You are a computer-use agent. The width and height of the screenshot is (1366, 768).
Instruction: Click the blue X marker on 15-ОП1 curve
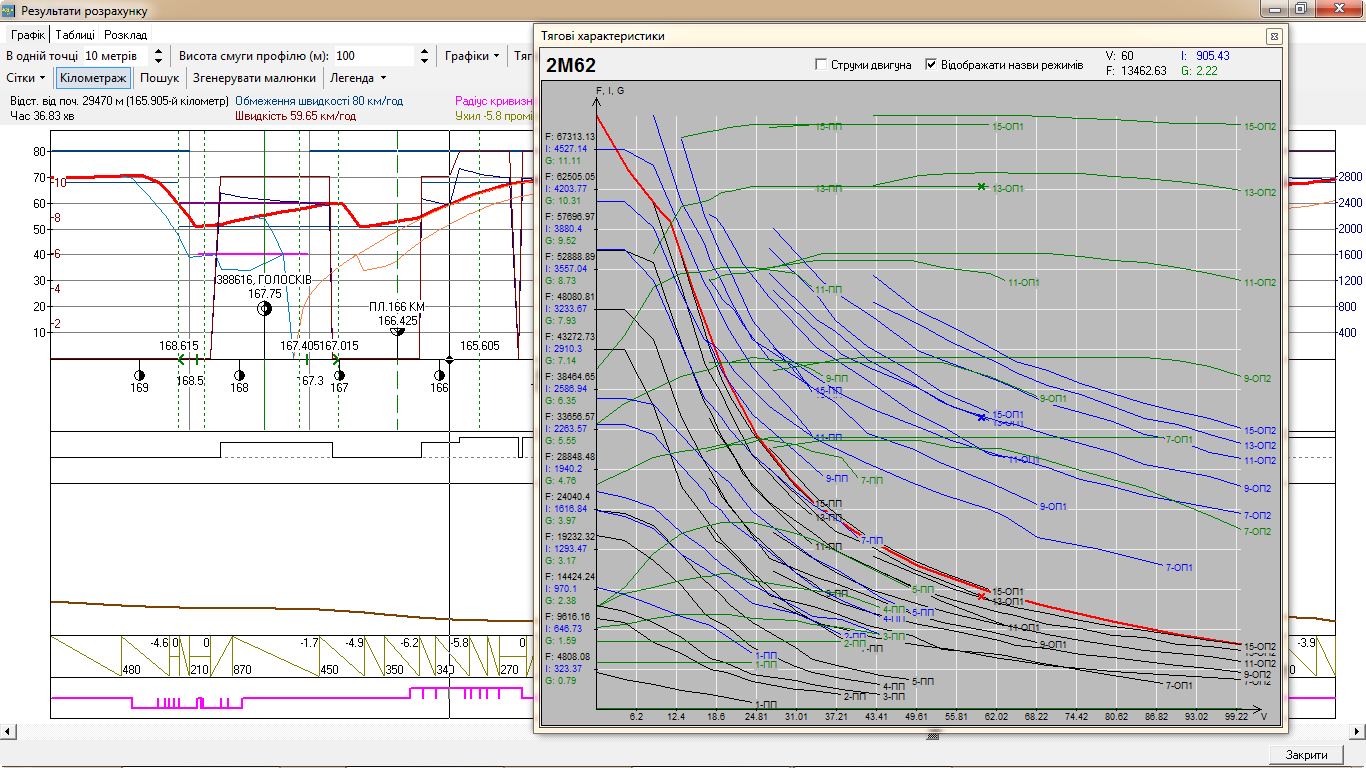tap(982, 416)
